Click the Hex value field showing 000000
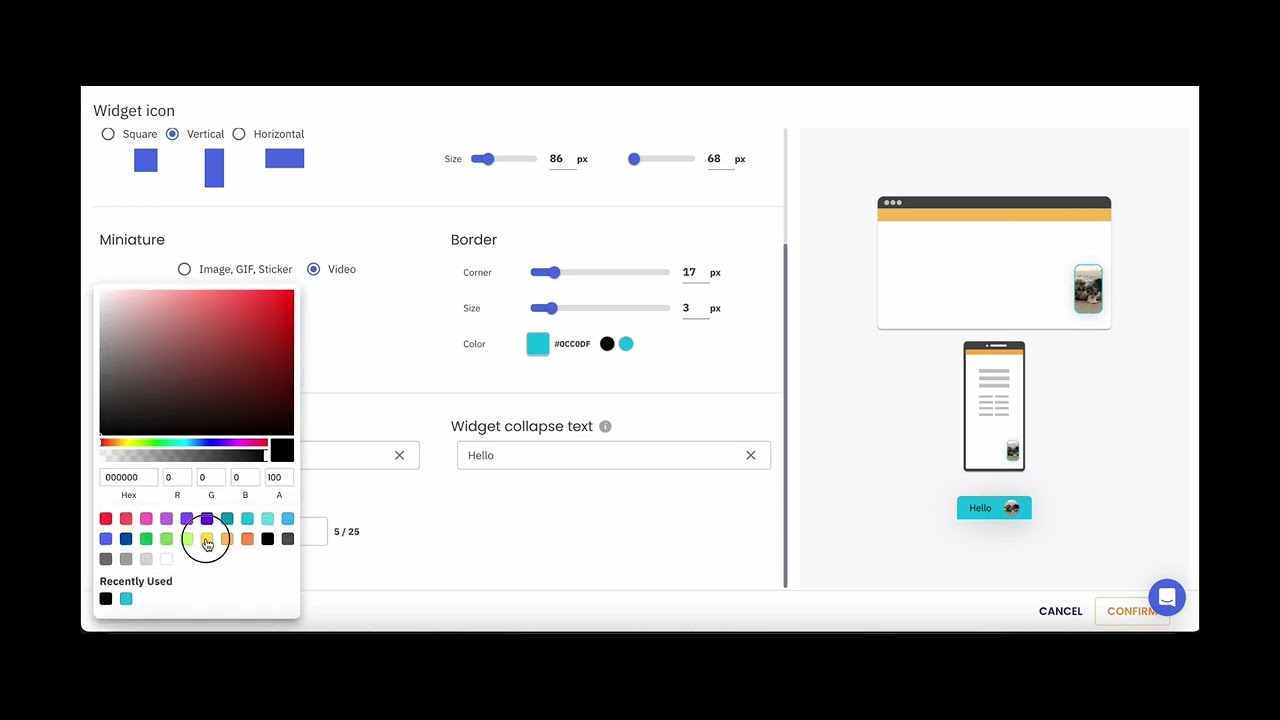The height and width of the screenshot is (720, 1280). [128, 477]
